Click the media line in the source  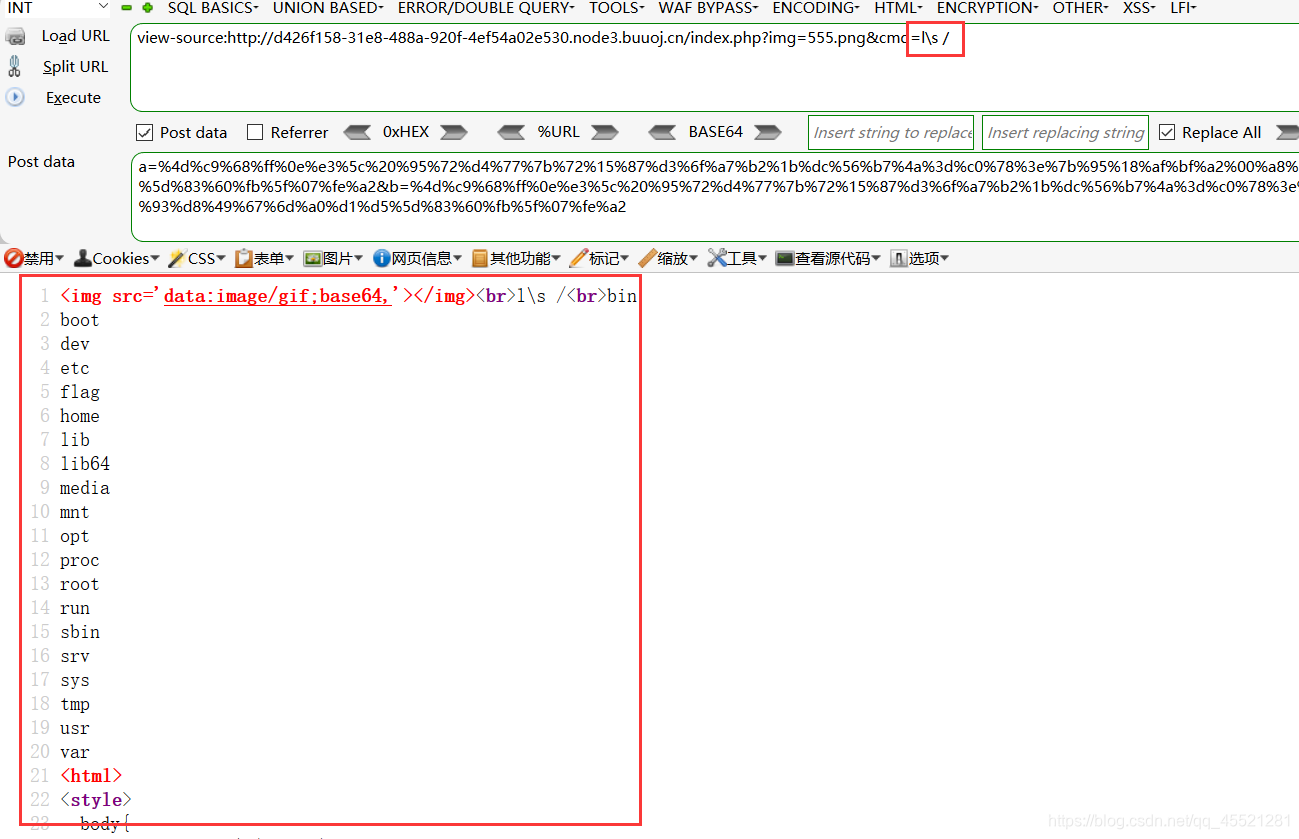pos(85,488)
